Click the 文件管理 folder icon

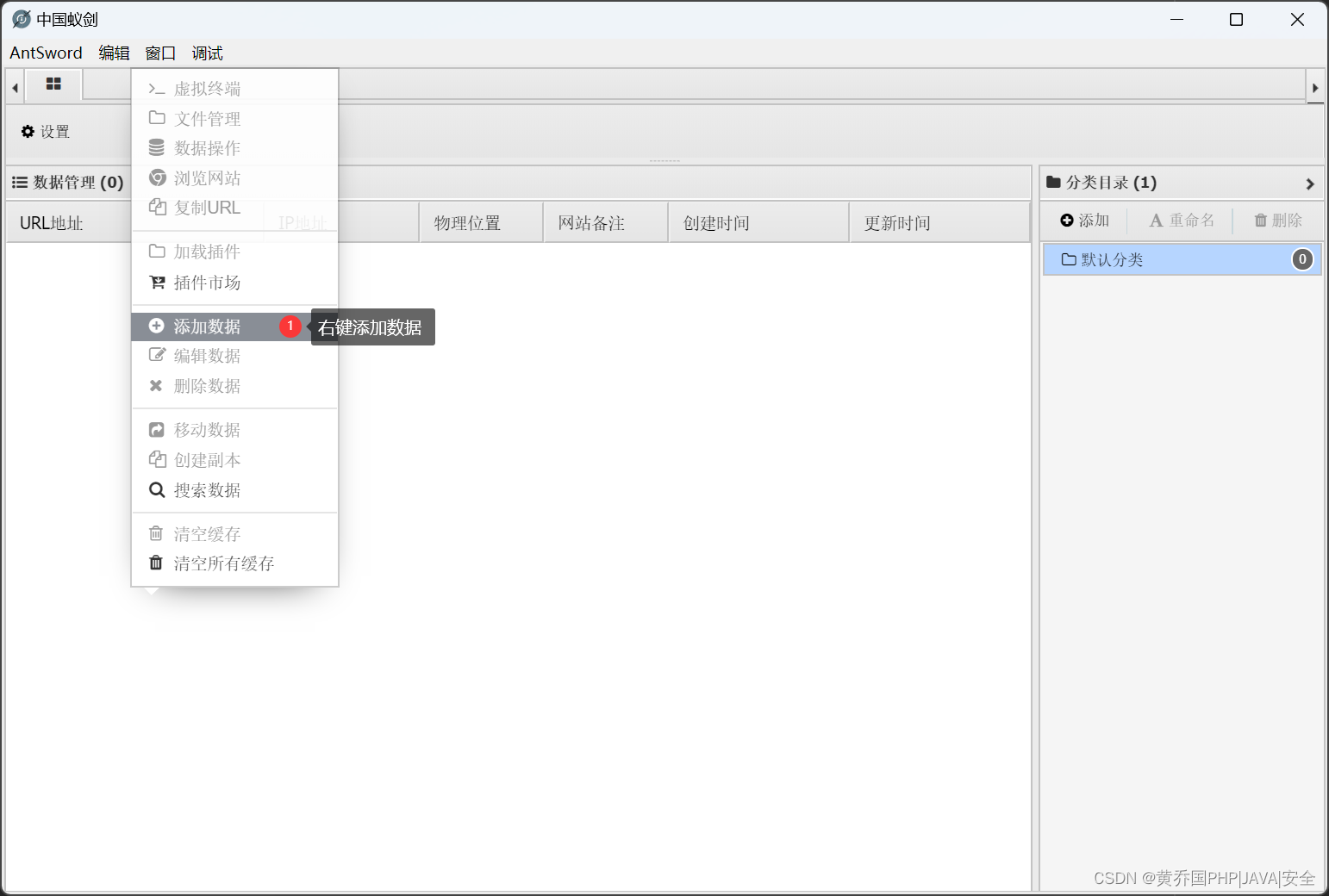[157, 118]
